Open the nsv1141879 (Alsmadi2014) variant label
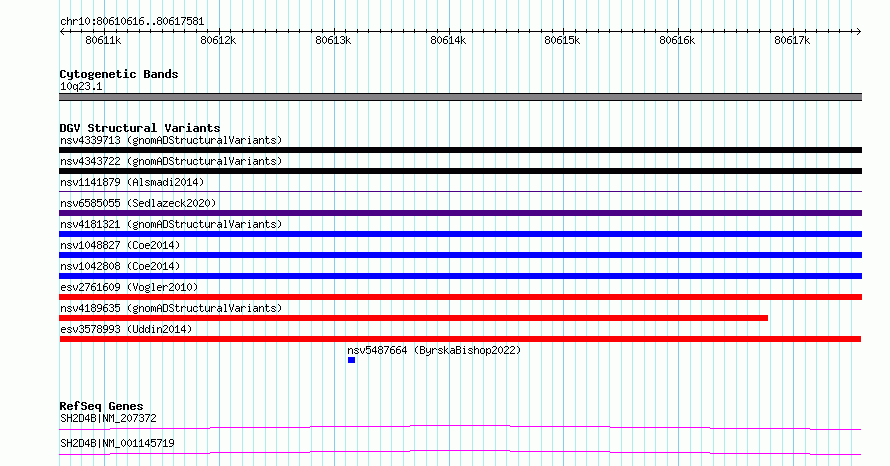Viewport: 890px width, 466px height. coord(132,182)
